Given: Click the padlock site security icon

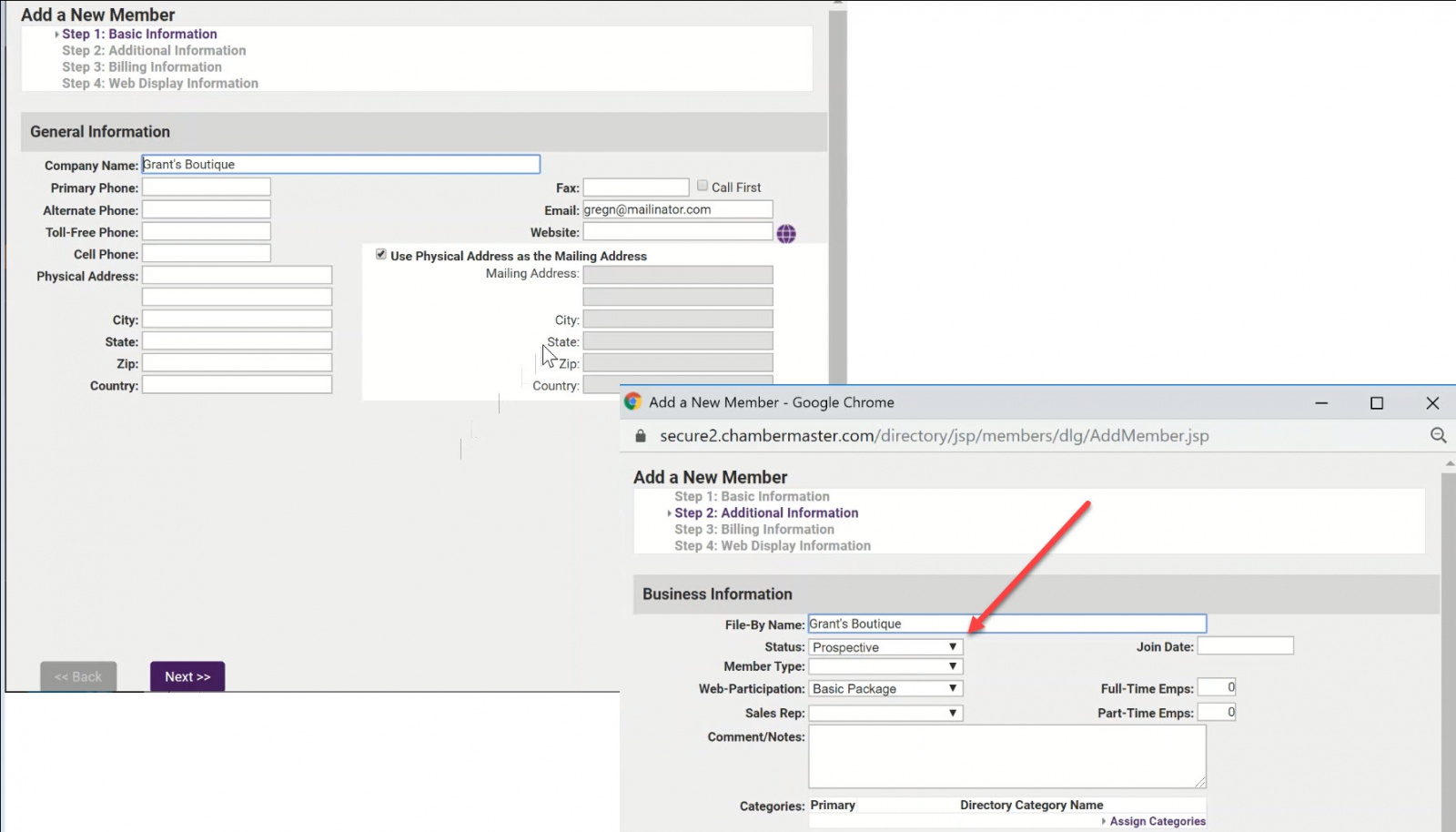Looking at the screenshot, I should 641,436.
